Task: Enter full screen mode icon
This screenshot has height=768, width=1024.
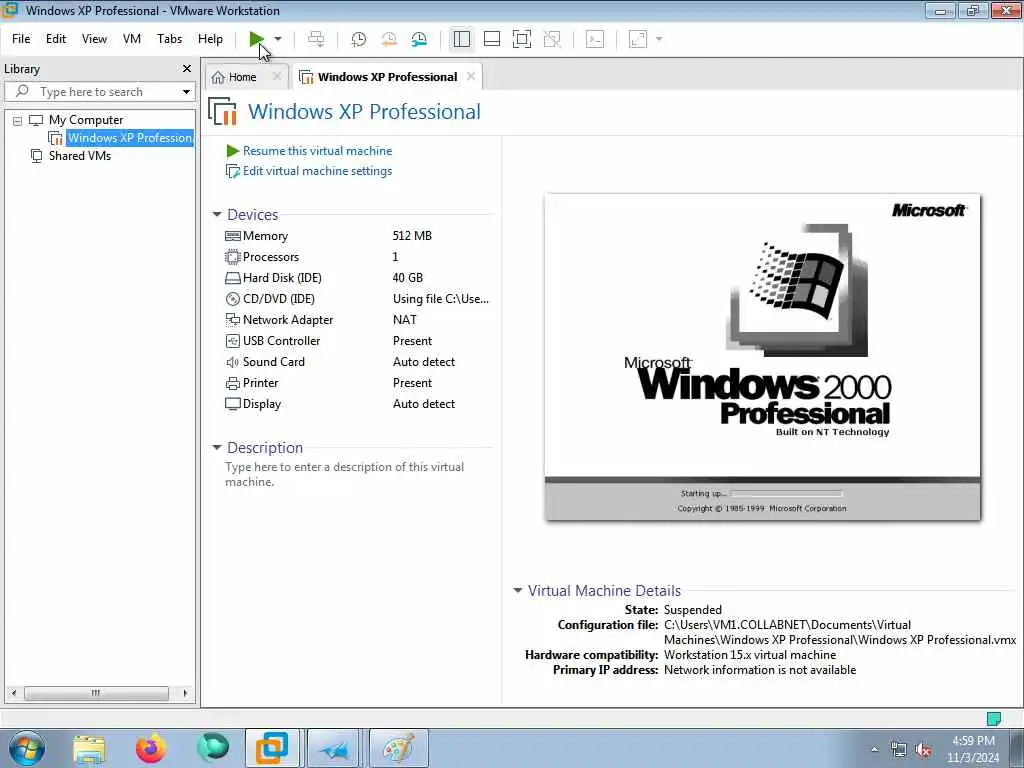Action: 522,39
